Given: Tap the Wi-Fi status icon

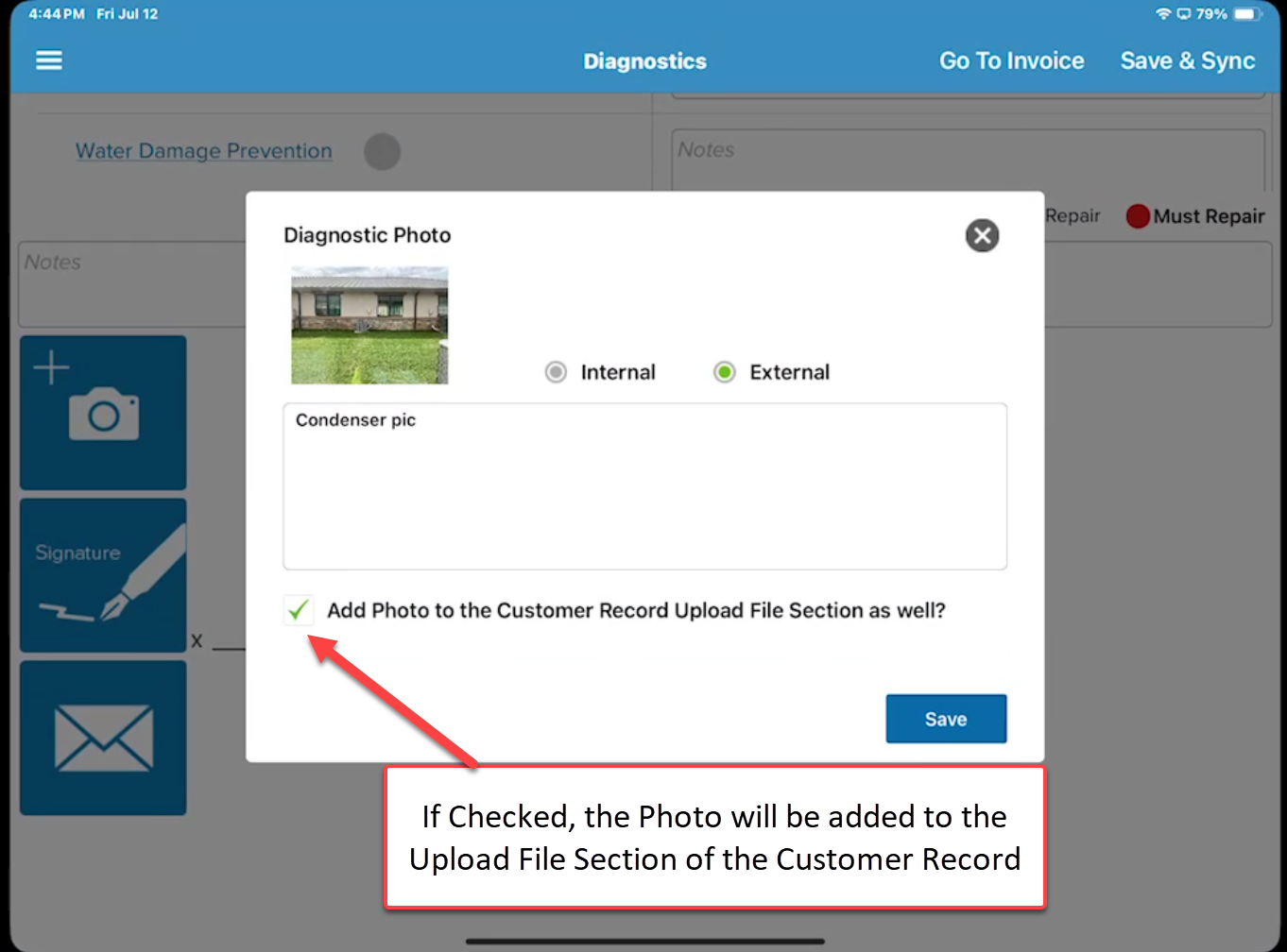Looking at the screenshot, I should click(x=1162, y=14).
